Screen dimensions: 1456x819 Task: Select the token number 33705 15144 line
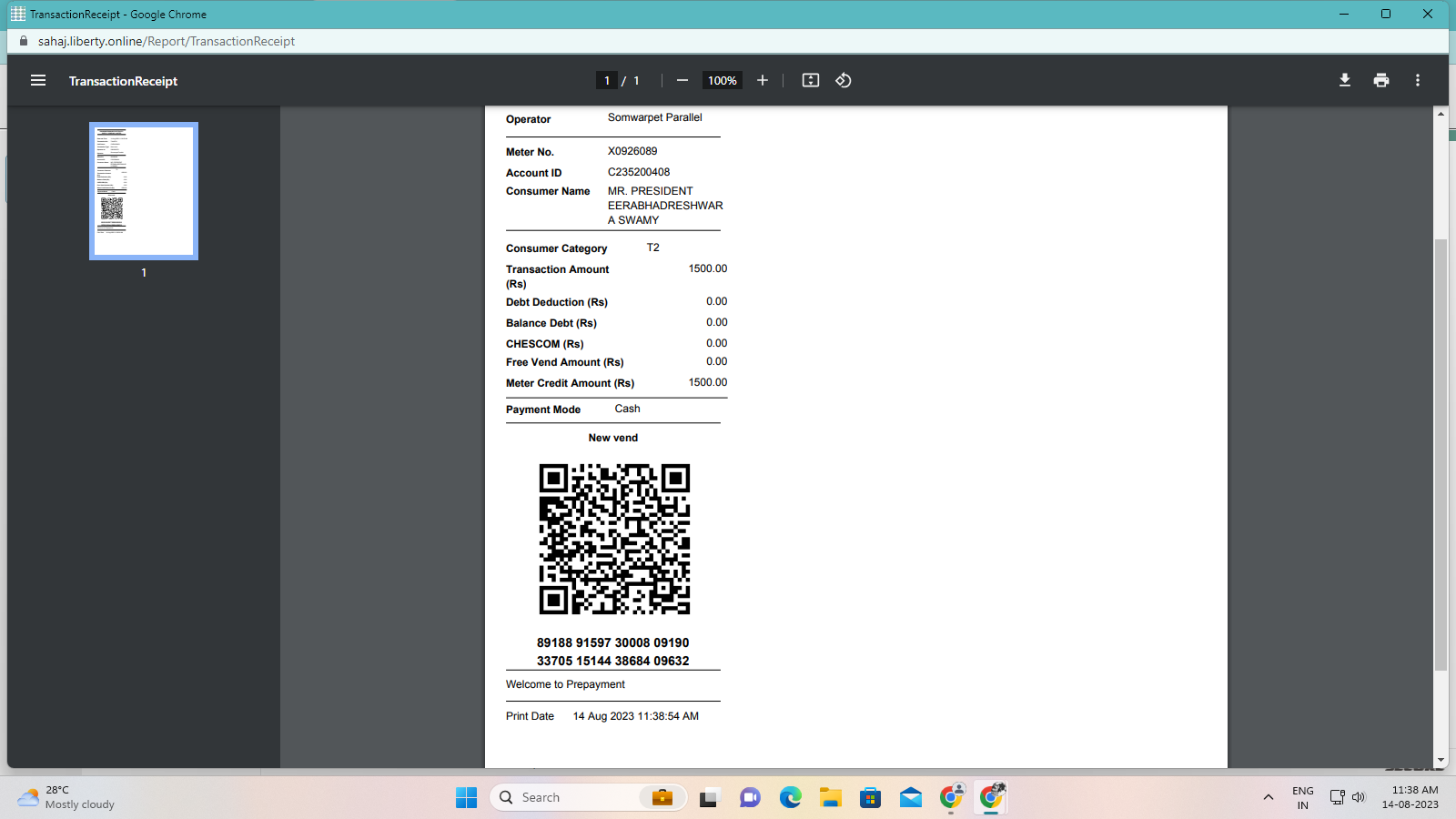click(613, 661)
